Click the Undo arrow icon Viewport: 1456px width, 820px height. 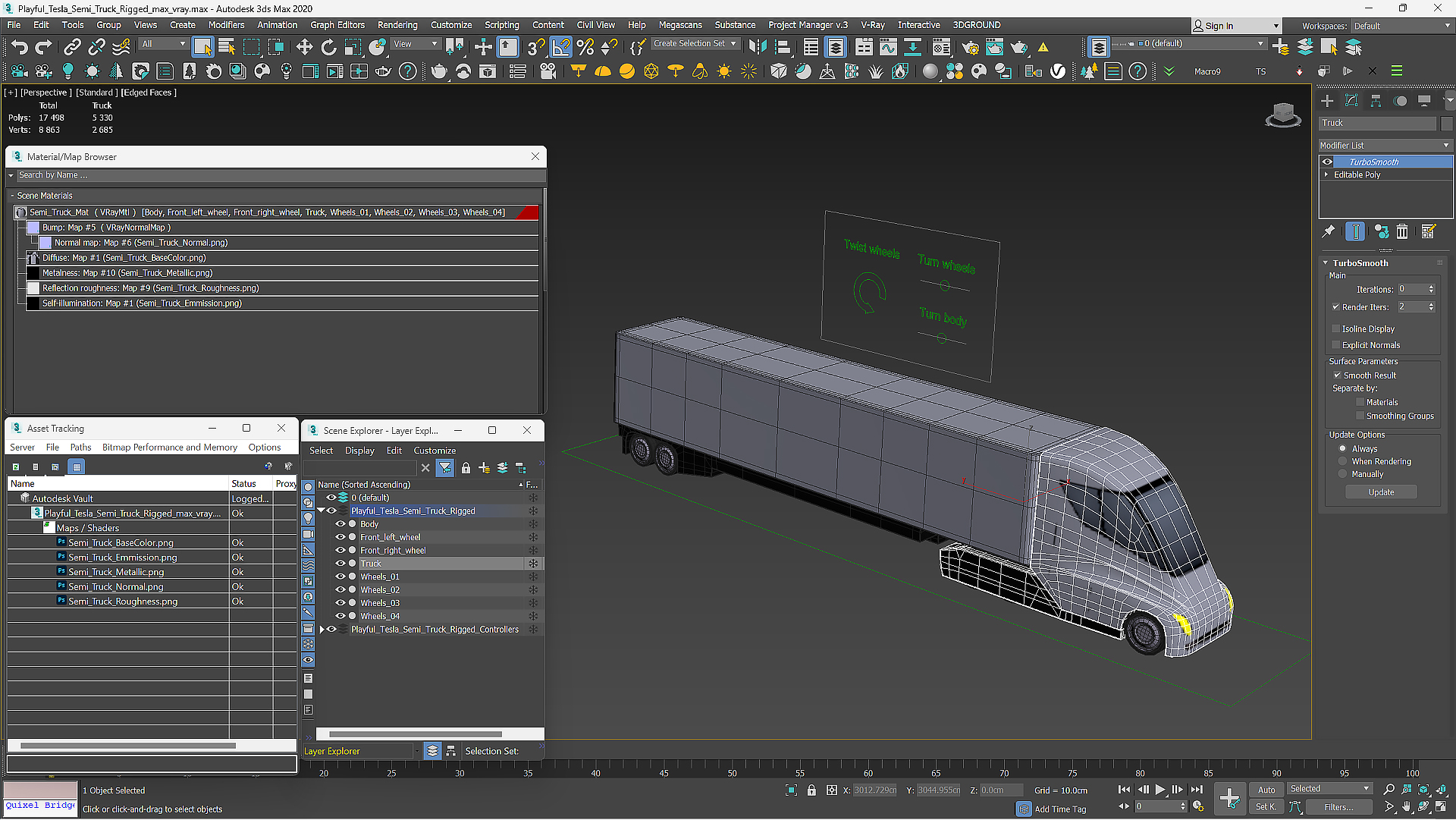point(19,47)
